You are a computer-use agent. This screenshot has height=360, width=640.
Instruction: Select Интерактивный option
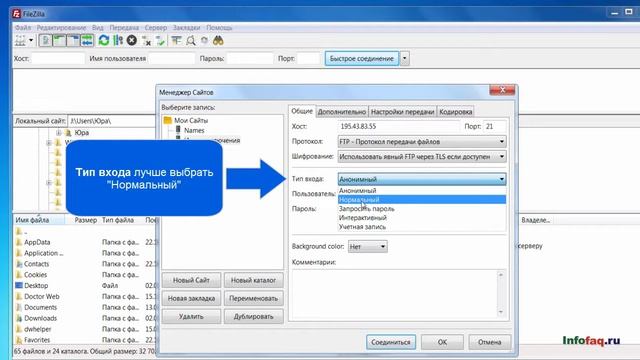coord(422,218)
